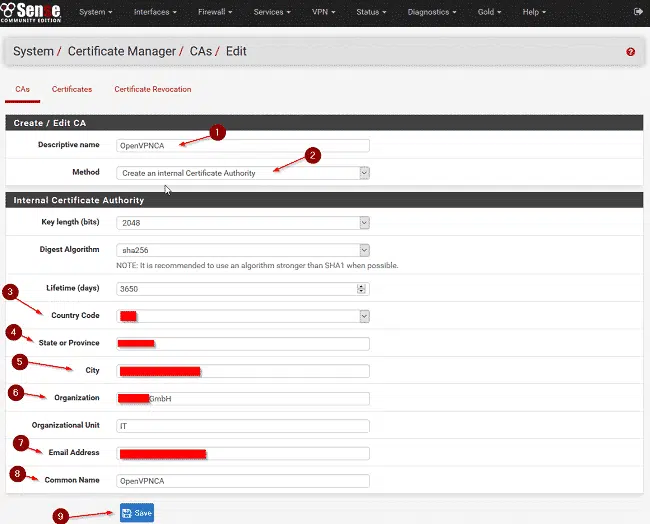Open the Interfaces menu

tap(155, 12)
